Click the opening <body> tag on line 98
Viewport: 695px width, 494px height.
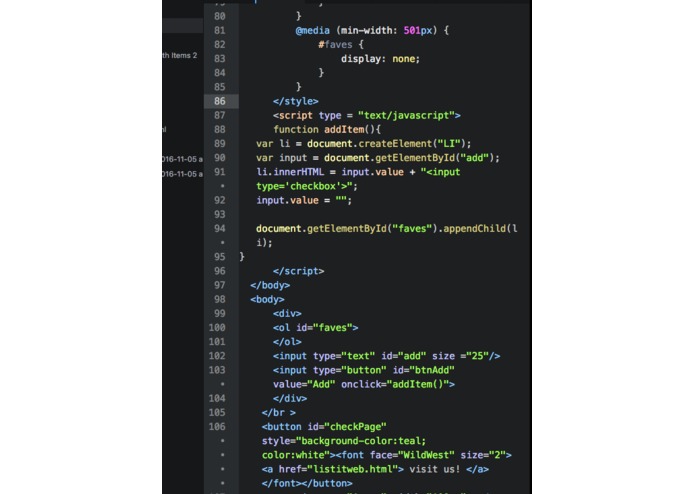click(267, 300)
